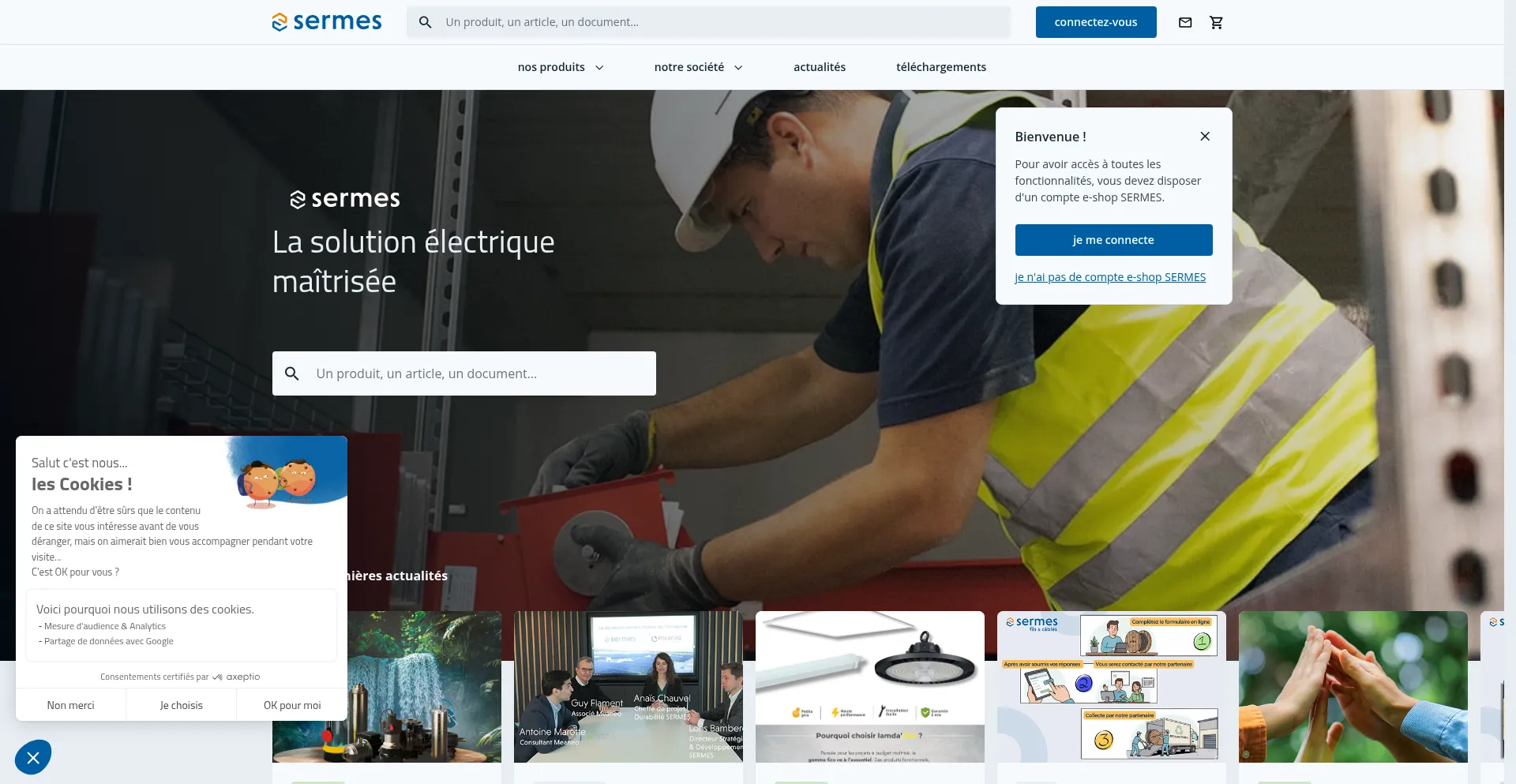Viewport: 1516px width, 784px height.
Task: Click the "connectez-vous" button
Action: click(1096, 22)
